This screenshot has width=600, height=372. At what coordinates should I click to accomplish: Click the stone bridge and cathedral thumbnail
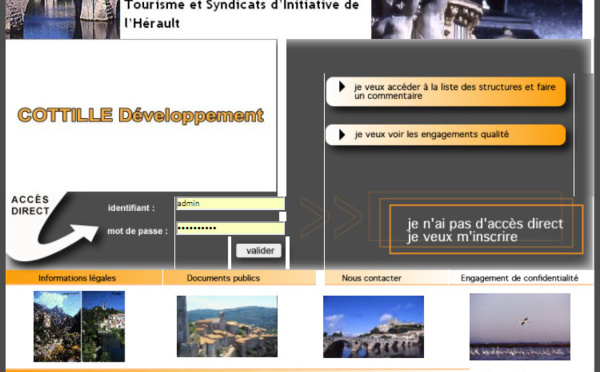coord(373,326)
